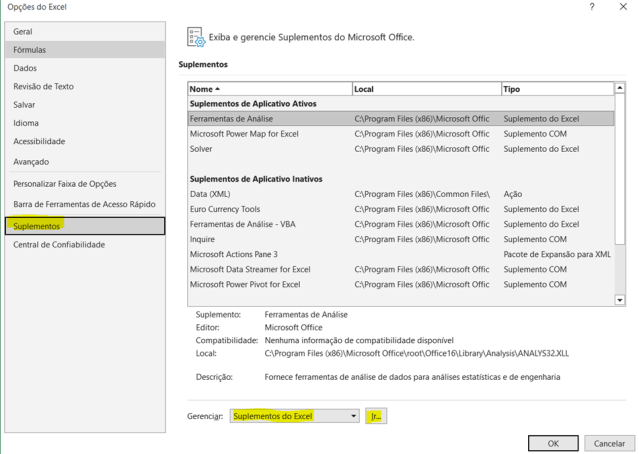Screen dimensions: 639x454
Task: Select Euro Currency Tools add-in
Action: (225, 209)
